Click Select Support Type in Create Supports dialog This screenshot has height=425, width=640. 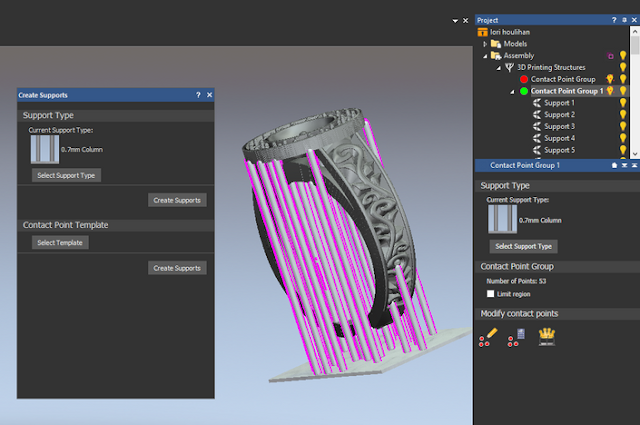tap(66, 176)
